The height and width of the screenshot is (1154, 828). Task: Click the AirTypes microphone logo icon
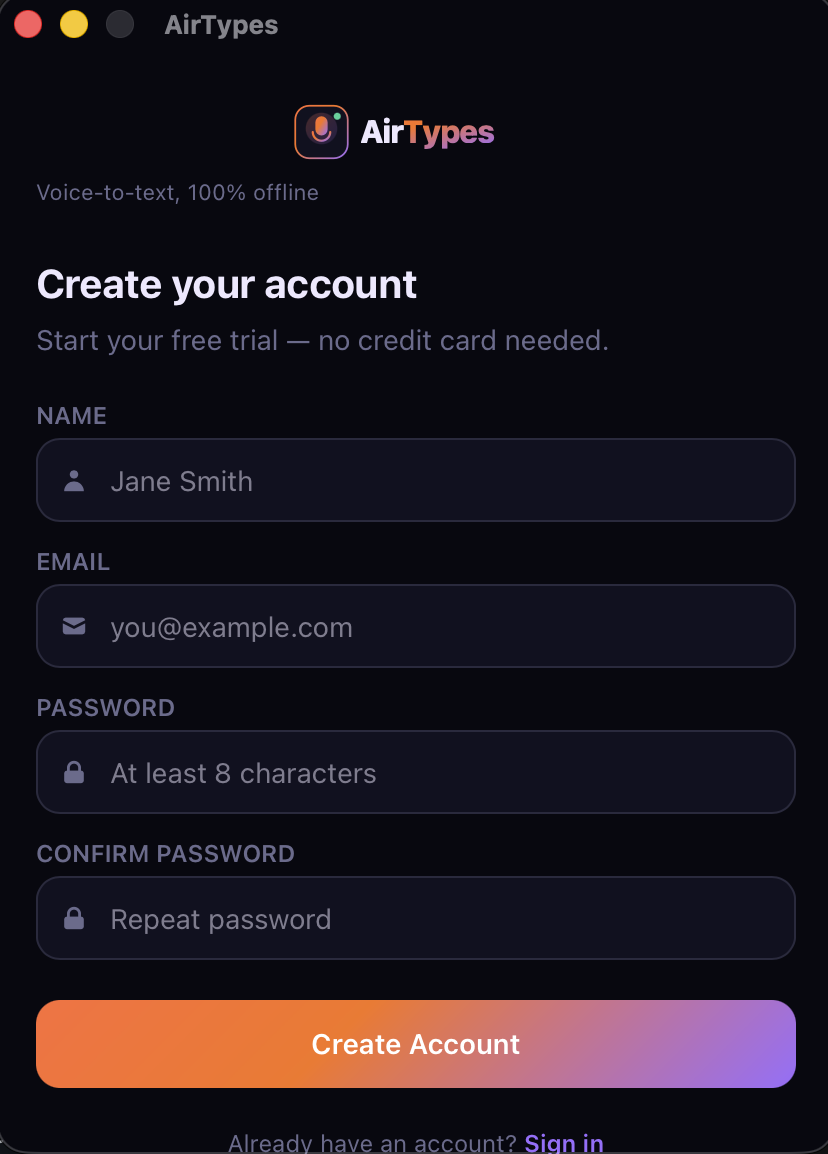click(x=322, y=132)
